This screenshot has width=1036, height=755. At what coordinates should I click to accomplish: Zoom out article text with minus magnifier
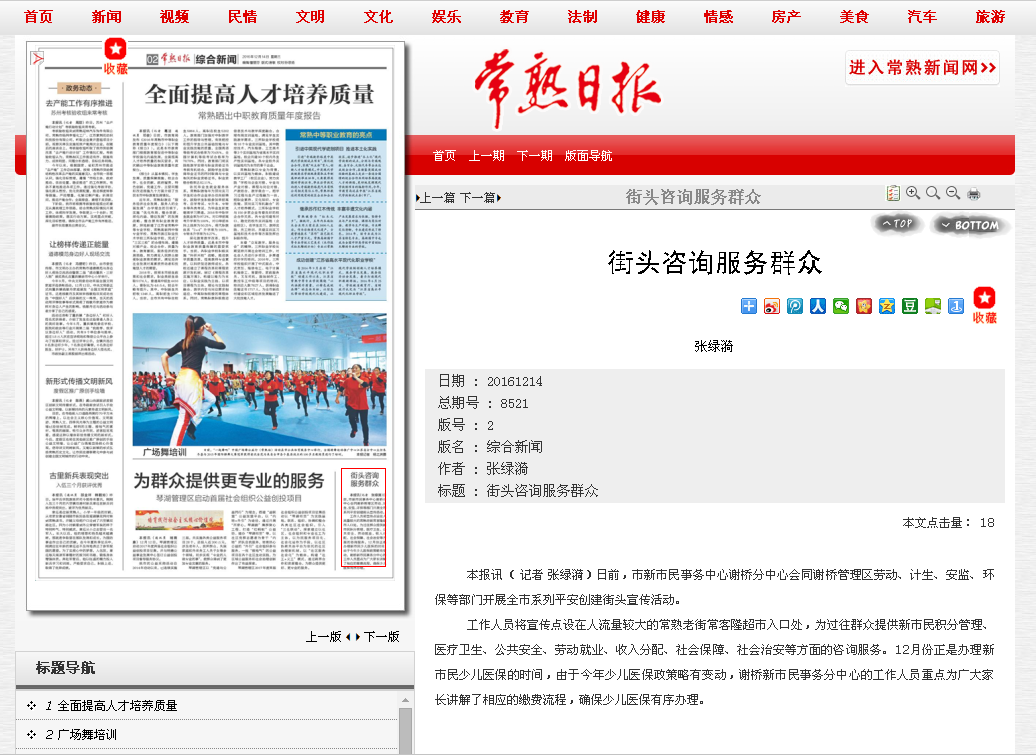(x=953, y=193)
